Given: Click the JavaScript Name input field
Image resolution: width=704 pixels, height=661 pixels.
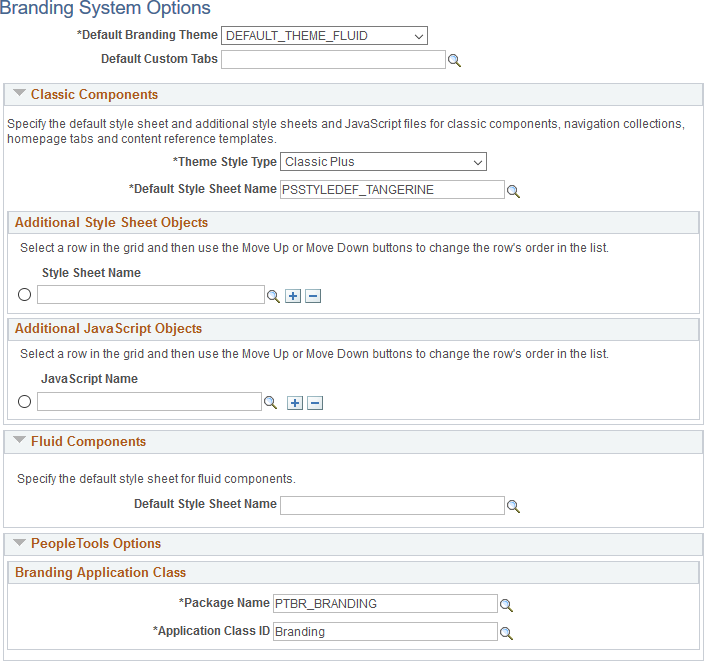Looking at the screenshot, I should 150,401.
